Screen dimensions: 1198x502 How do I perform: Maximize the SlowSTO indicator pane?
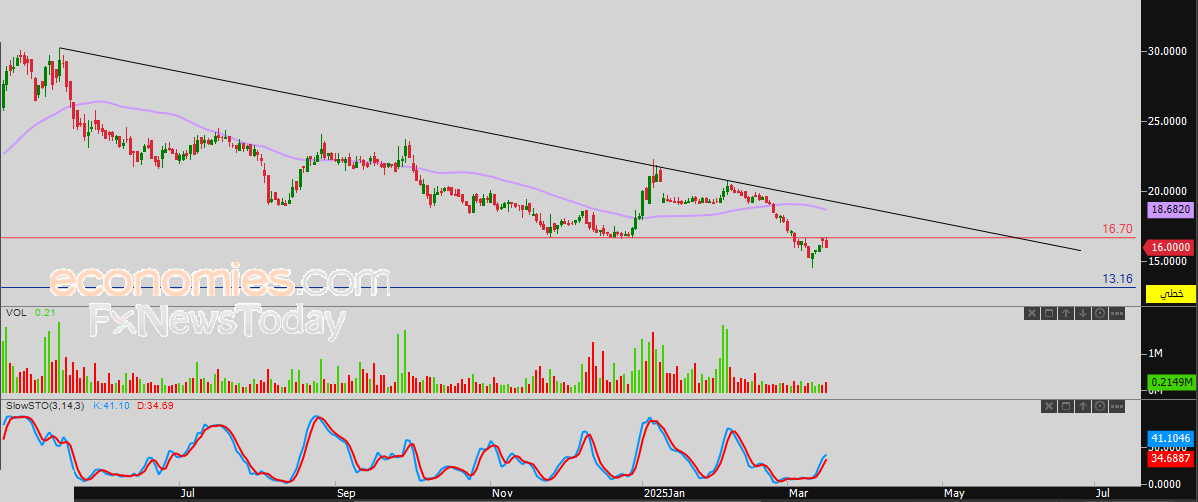pos(1066,406)
